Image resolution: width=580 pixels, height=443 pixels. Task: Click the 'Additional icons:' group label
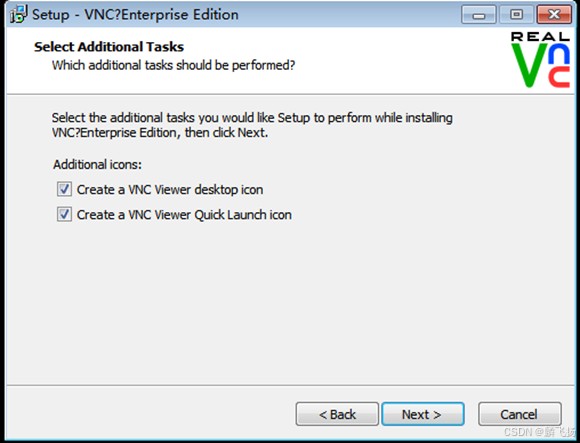point(97,164)
